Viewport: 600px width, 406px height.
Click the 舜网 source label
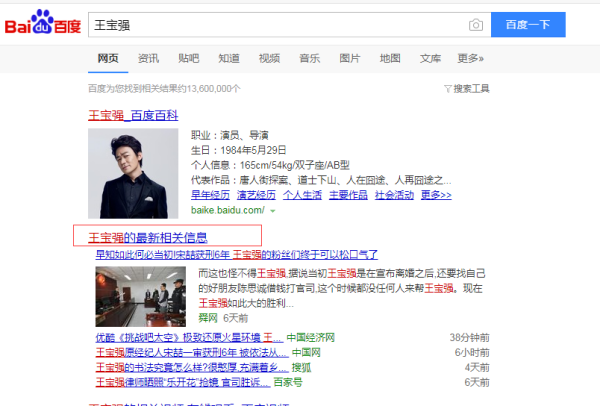click(208, 318)
